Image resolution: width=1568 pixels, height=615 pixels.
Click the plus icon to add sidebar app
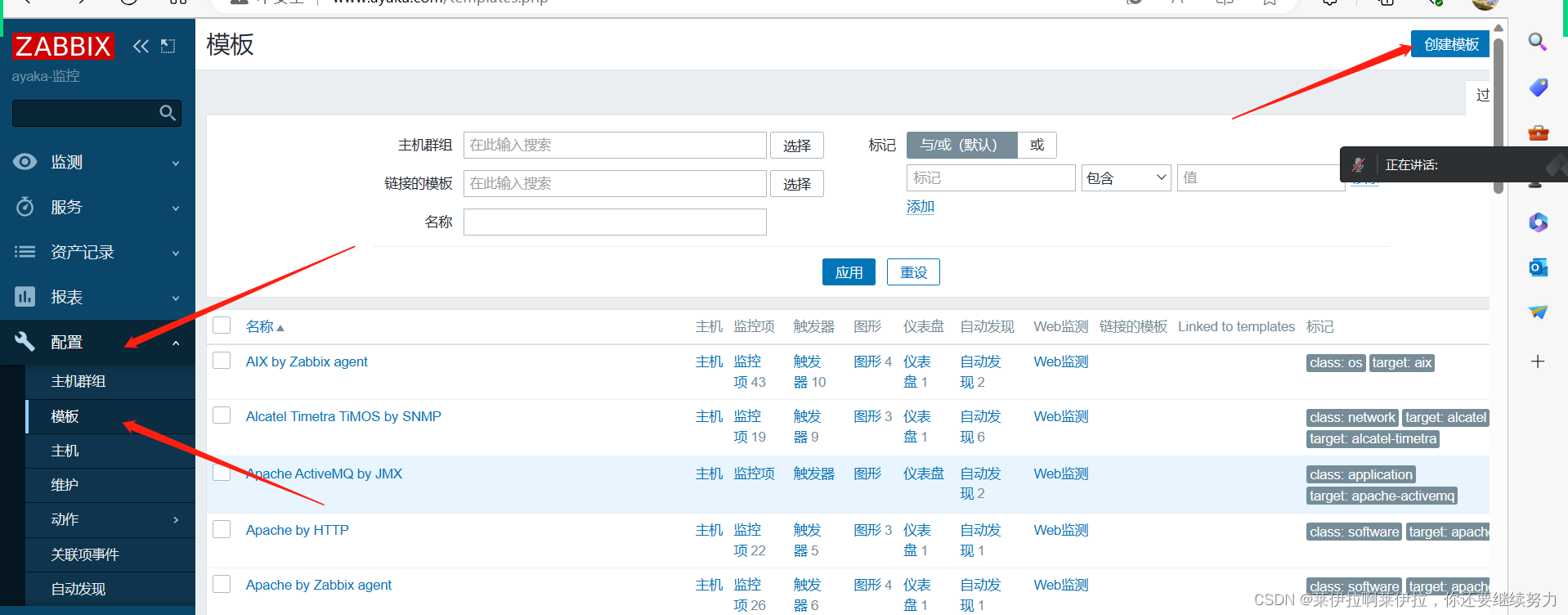coord(1538,361)
